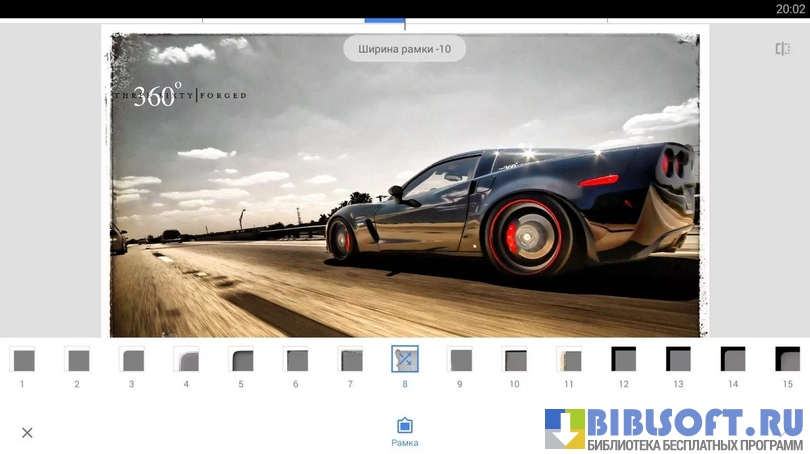Cancel the frame edit with X

27,433
